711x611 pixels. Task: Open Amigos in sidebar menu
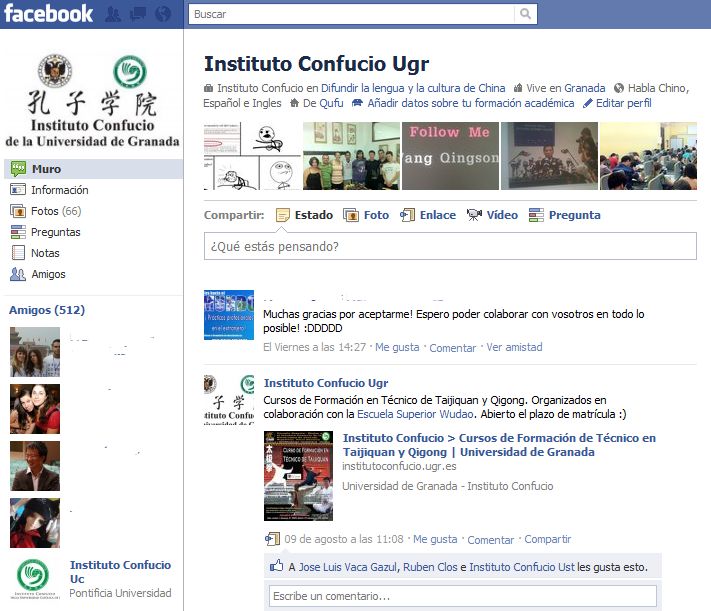pyautogui.click(x=48, y=274)
